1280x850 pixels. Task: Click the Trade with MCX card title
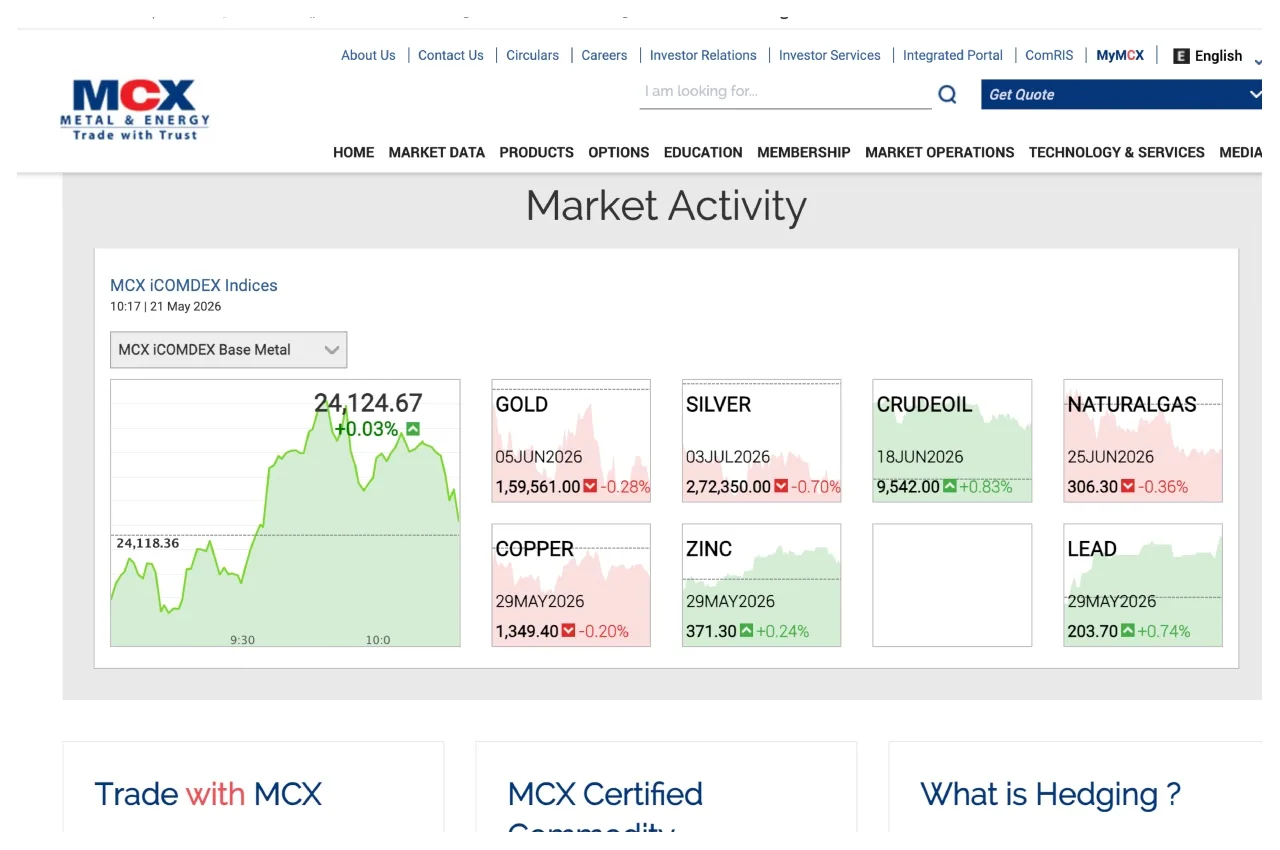(x=208, y=794)
